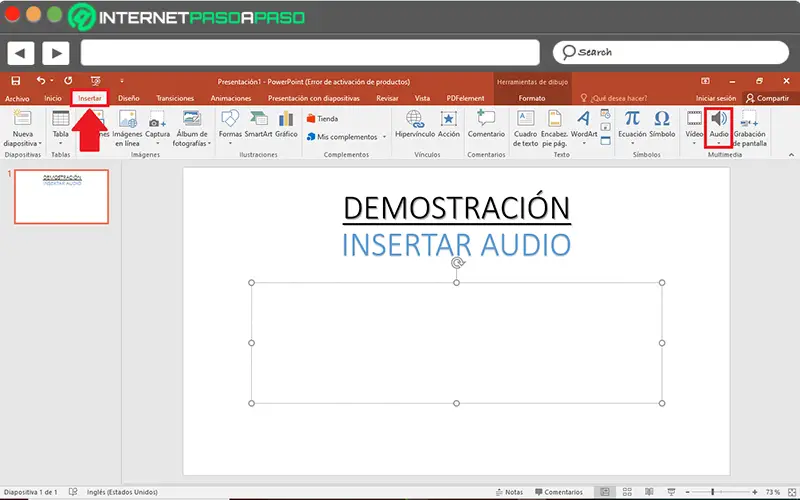Open the Animaciones ribbon tab
Viewport: 800px width, 500px height.
pyautogui.click(x=230, y=98)
